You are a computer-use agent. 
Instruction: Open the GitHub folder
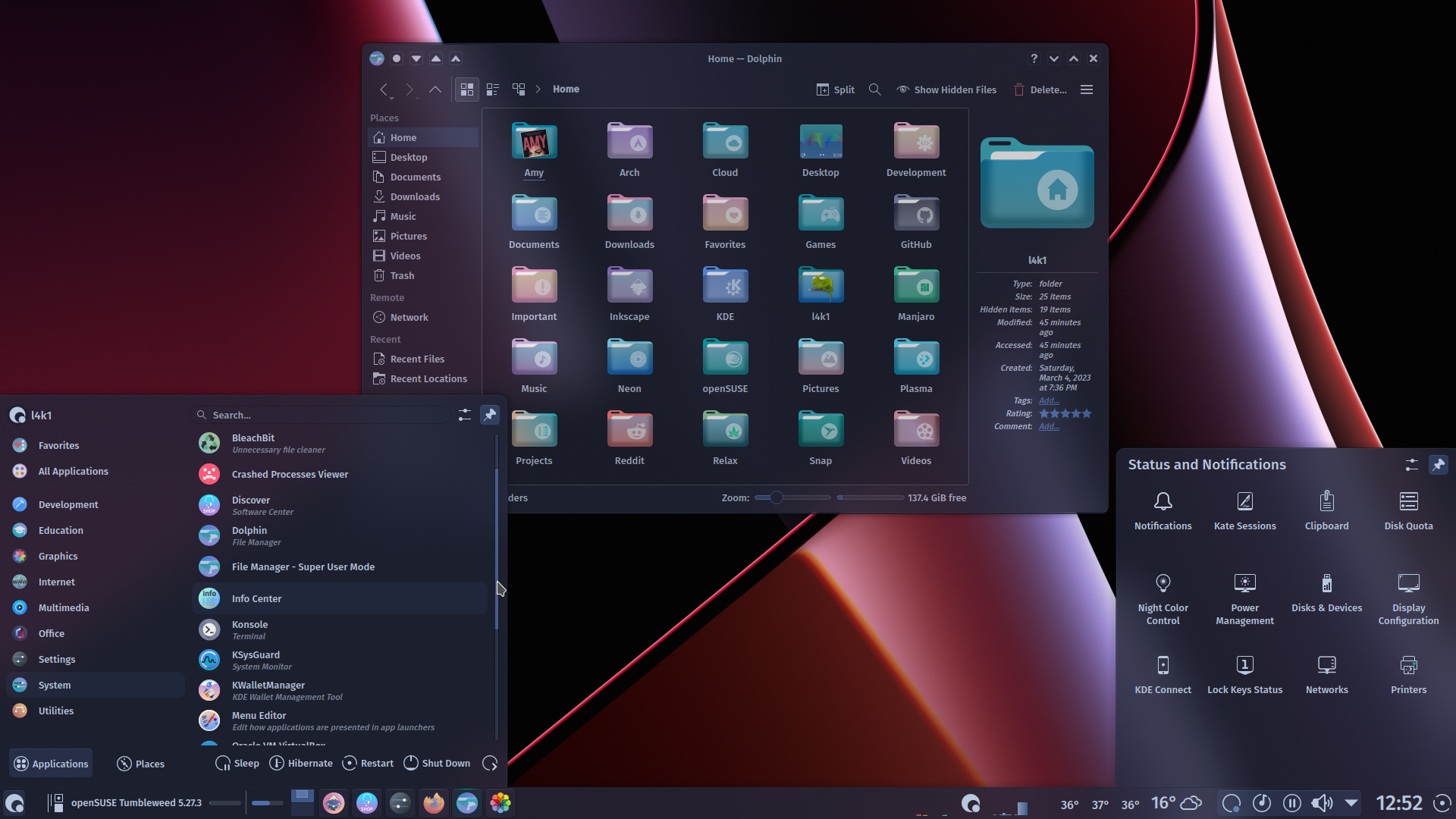click(916, 221)
